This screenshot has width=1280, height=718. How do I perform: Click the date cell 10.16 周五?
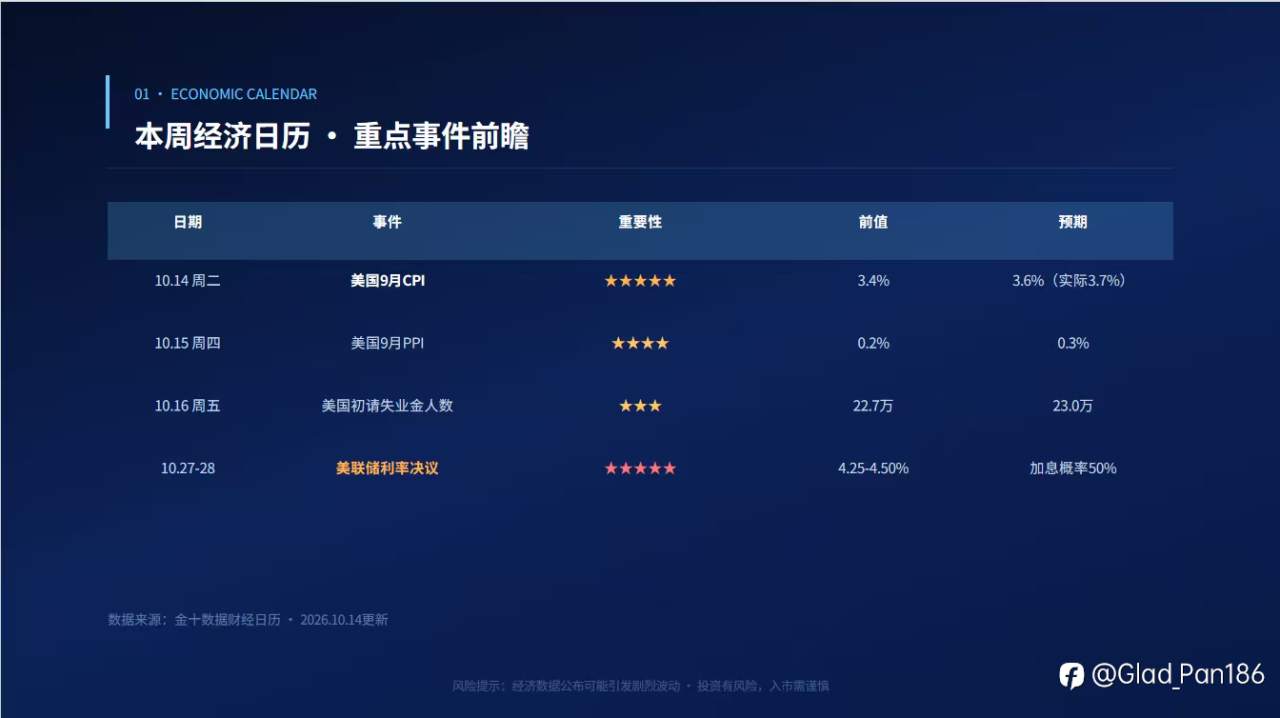(188, 406)
